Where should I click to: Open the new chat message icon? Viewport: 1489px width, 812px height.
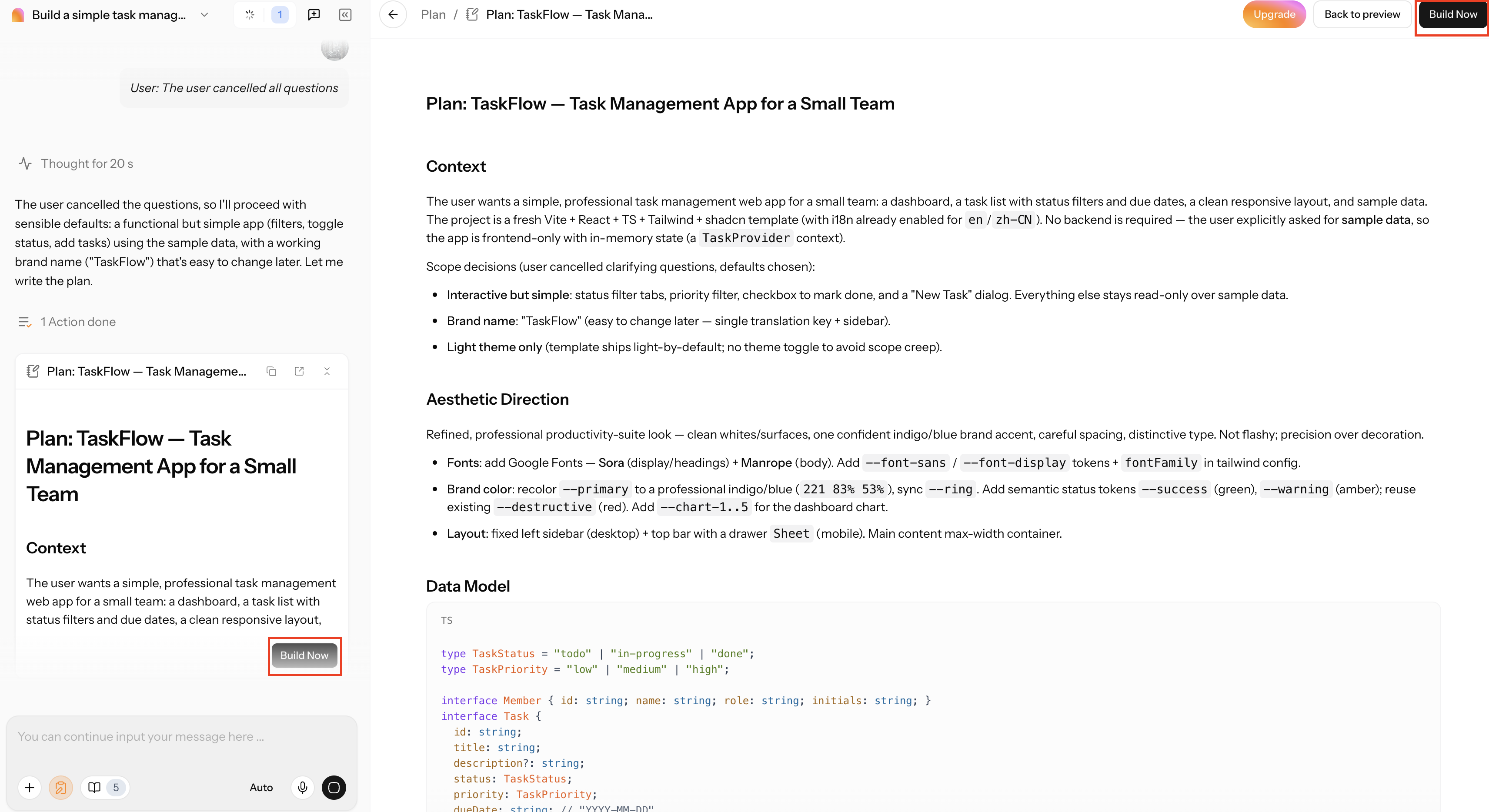point(314,14)
